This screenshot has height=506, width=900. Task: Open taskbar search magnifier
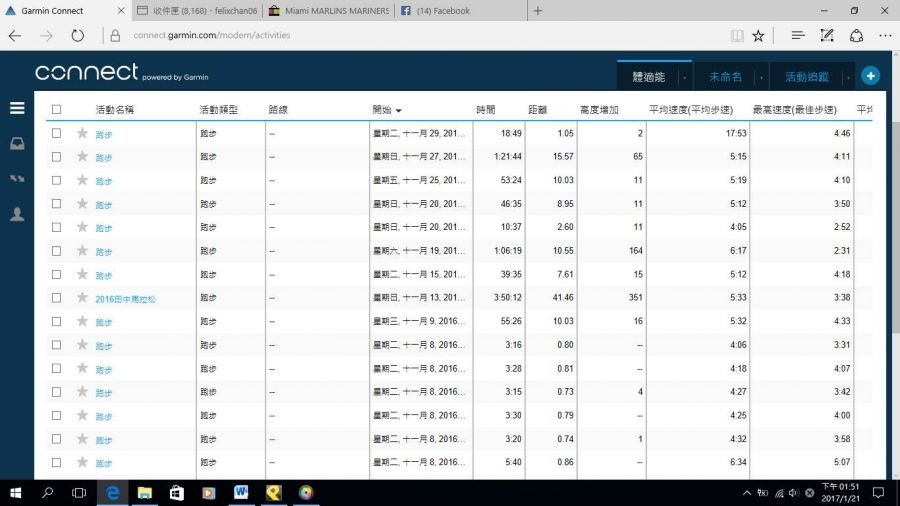[x=48, y=493]
